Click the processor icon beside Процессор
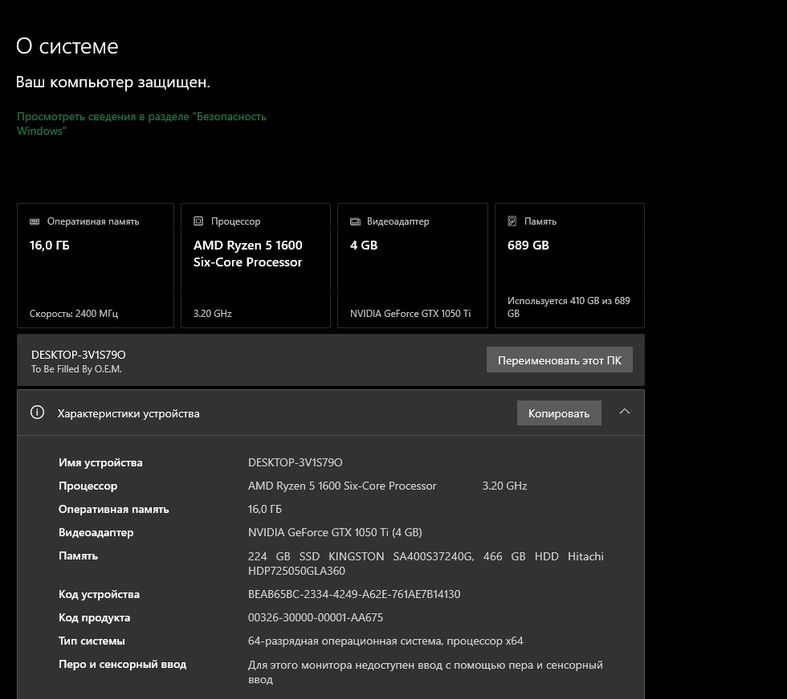Screen dimensions: 787x699 (x=199, y=222)
